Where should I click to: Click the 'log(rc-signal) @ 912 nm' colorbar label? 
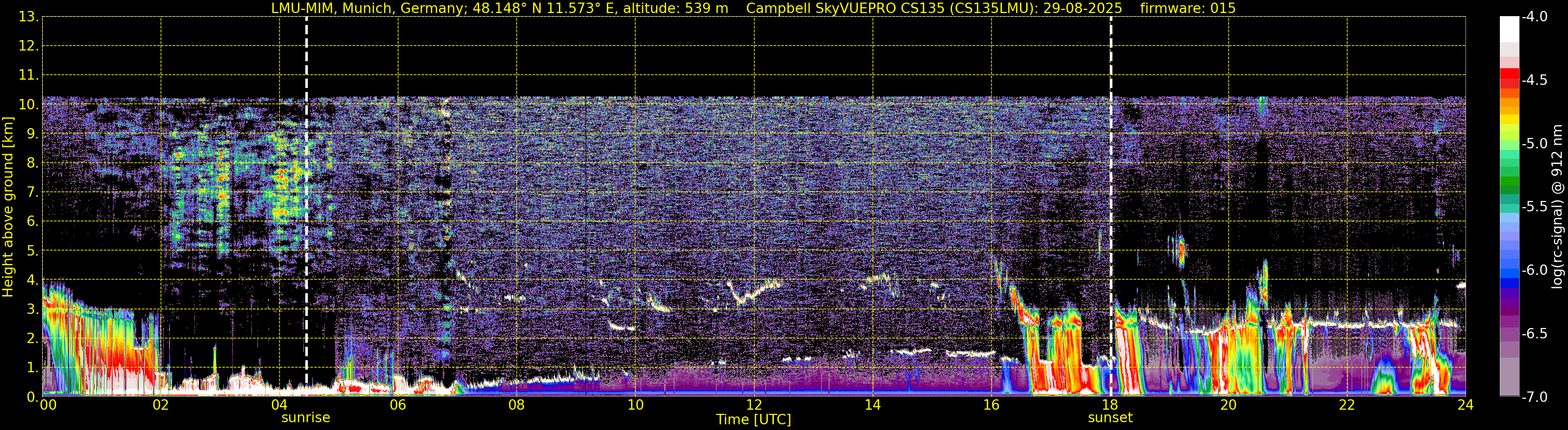point(1557,207)
